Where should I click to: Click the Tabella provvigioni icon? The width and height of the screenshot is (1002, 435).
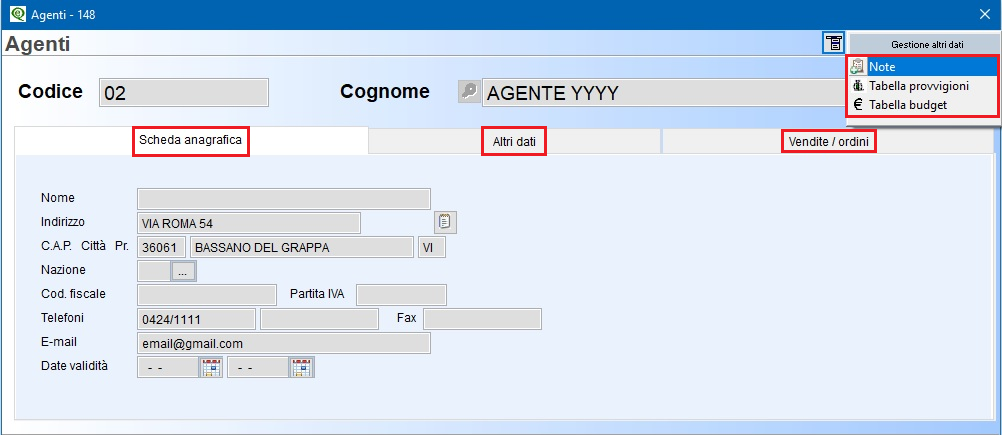[x=858, y=86]
